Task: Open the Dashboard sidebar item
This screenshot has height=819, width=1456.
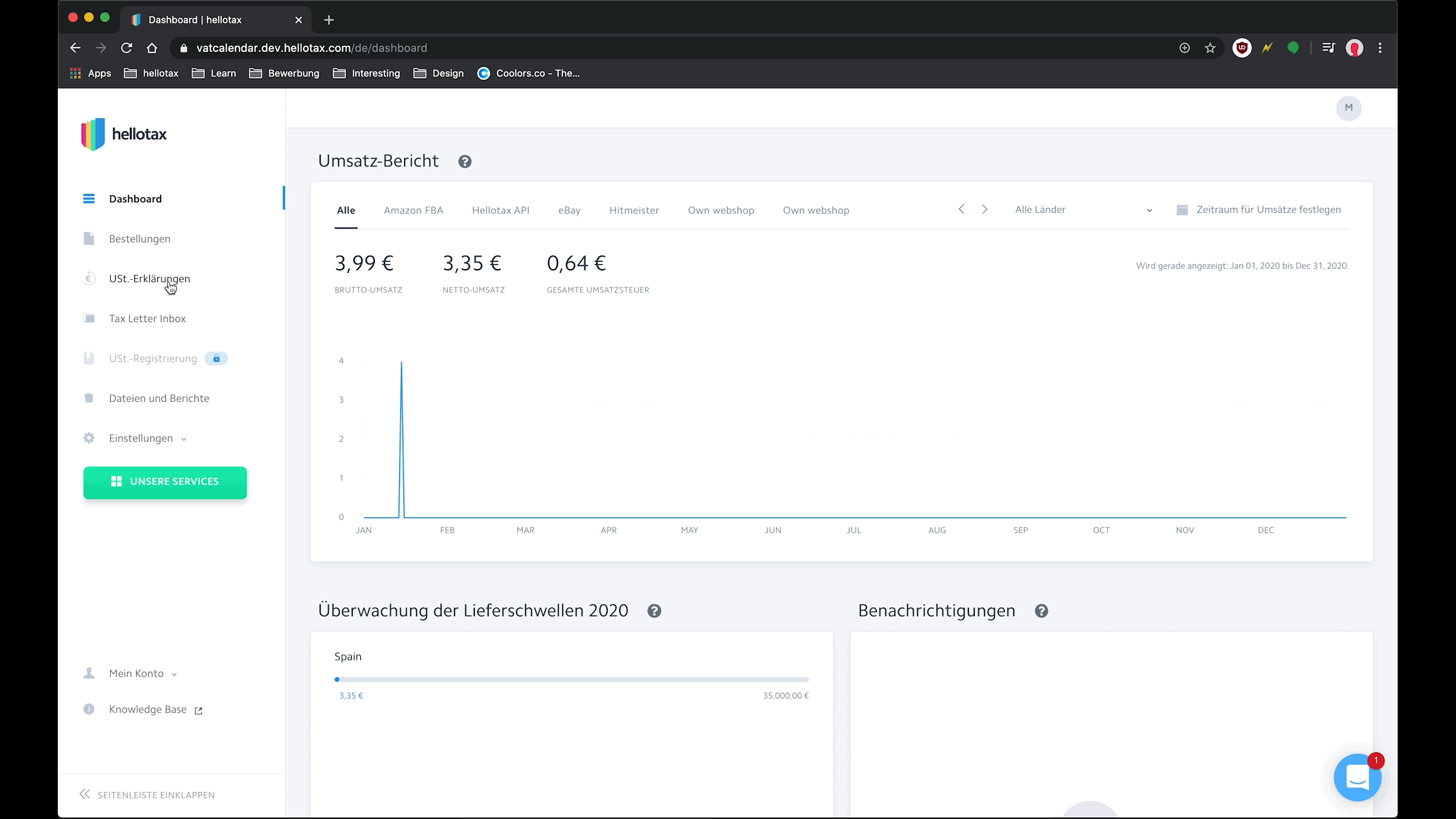Action: click(x=135, y=199)
